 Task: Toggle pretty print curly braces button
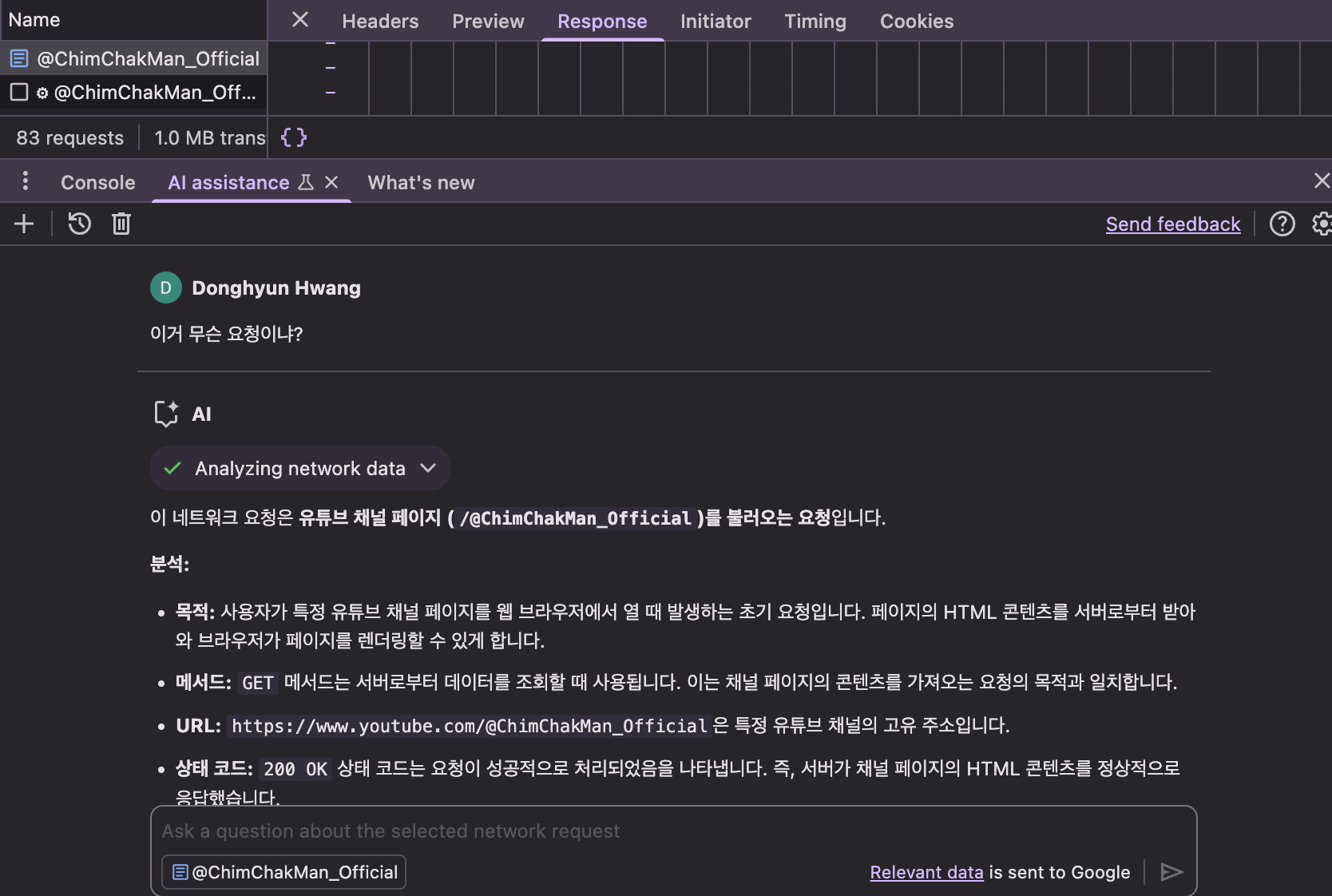point(294,137)
